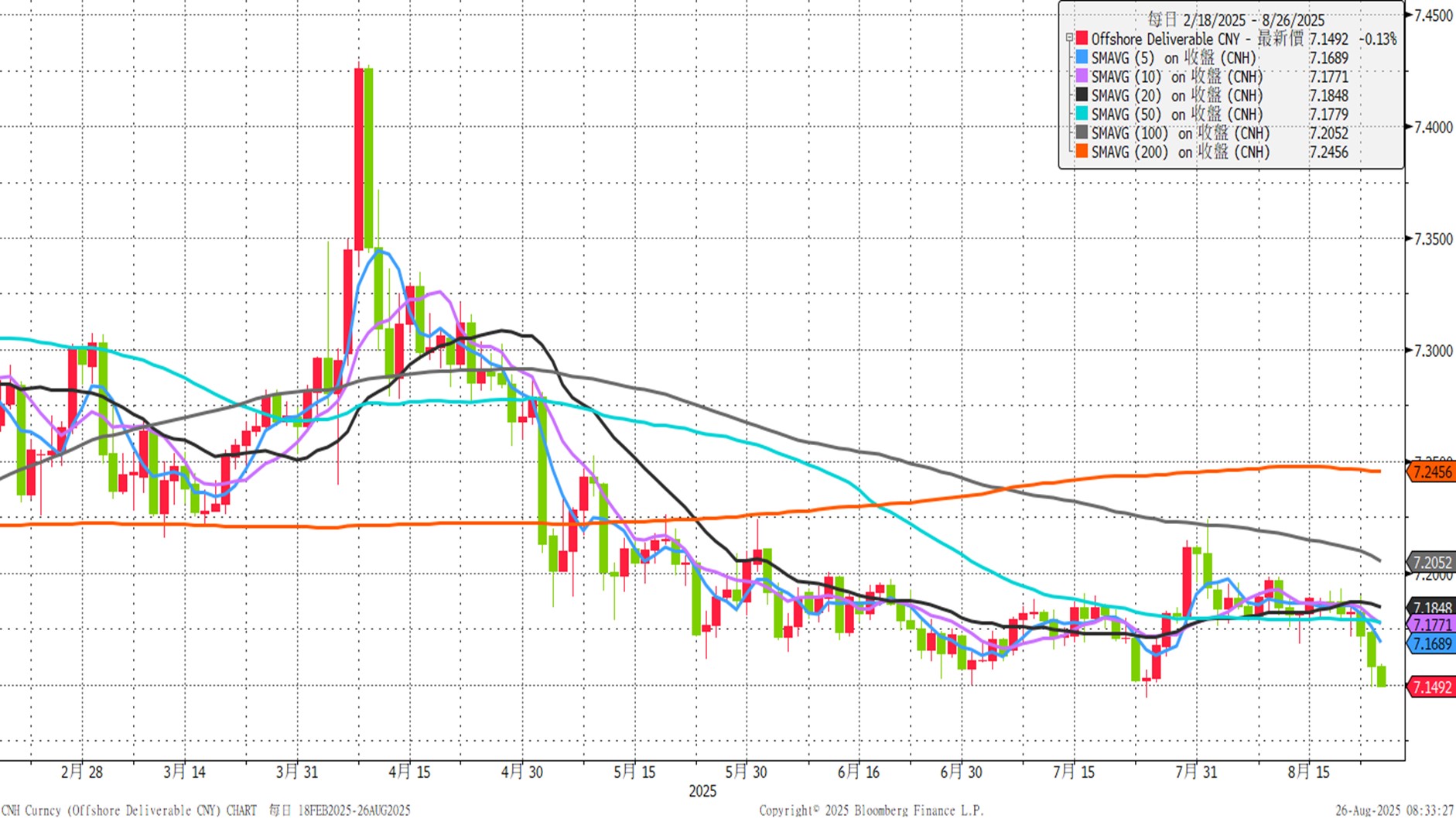Click legend value 7.2456
Screen dimensions: 1456x819
point(1328,152)
